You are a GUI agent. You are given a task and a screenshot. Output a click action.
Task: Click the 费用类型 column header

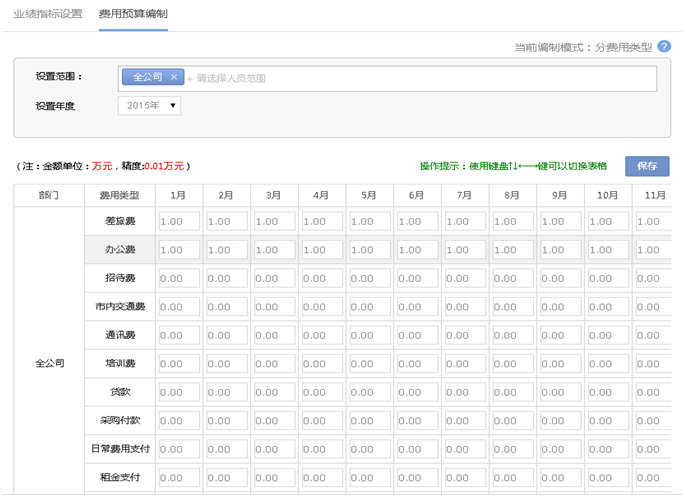[x=120, y=195]
